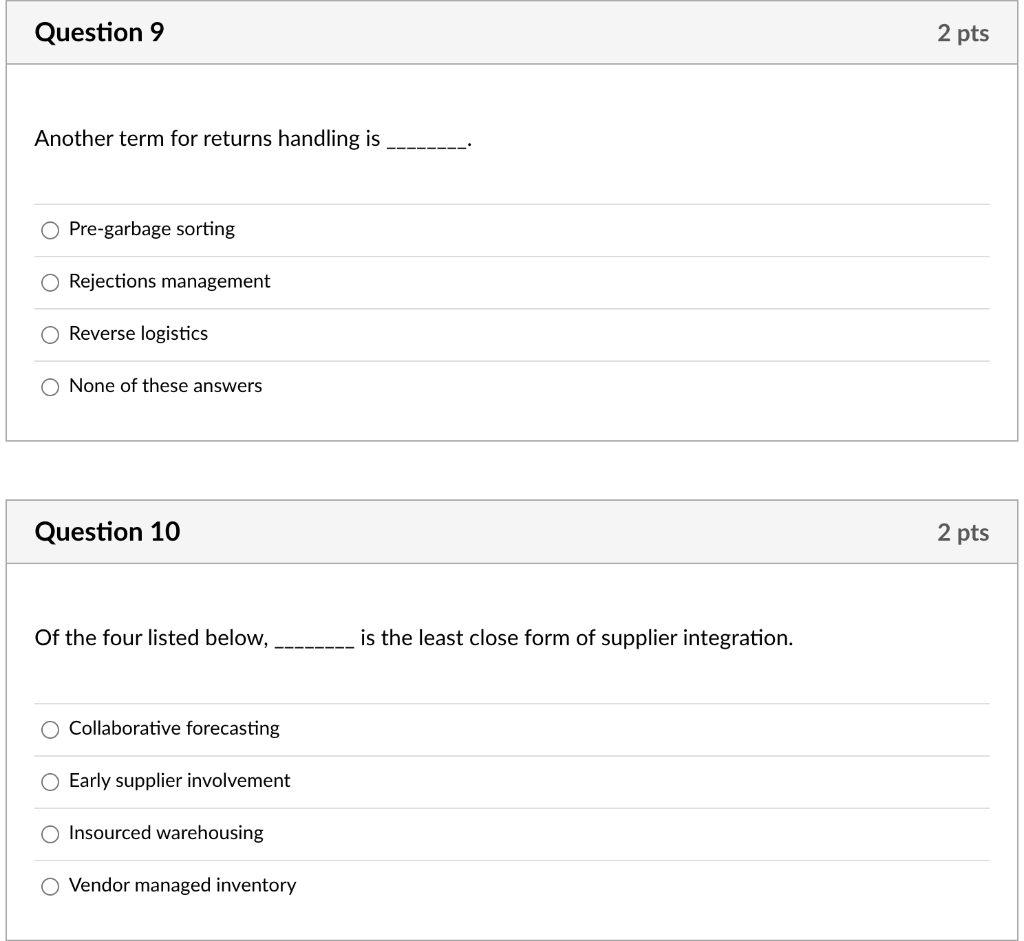Screen dimensions: 1024x941
Task: Select "Collaborative forecasting" in Question 10
Action: coord(50,730)
